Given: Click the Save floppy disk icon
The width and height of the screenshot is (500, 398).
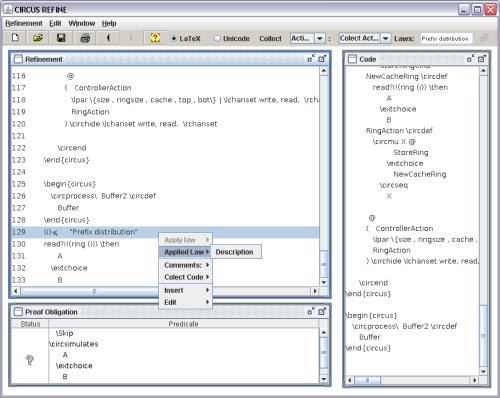Looking at the screenshot, I should point(61,38).
